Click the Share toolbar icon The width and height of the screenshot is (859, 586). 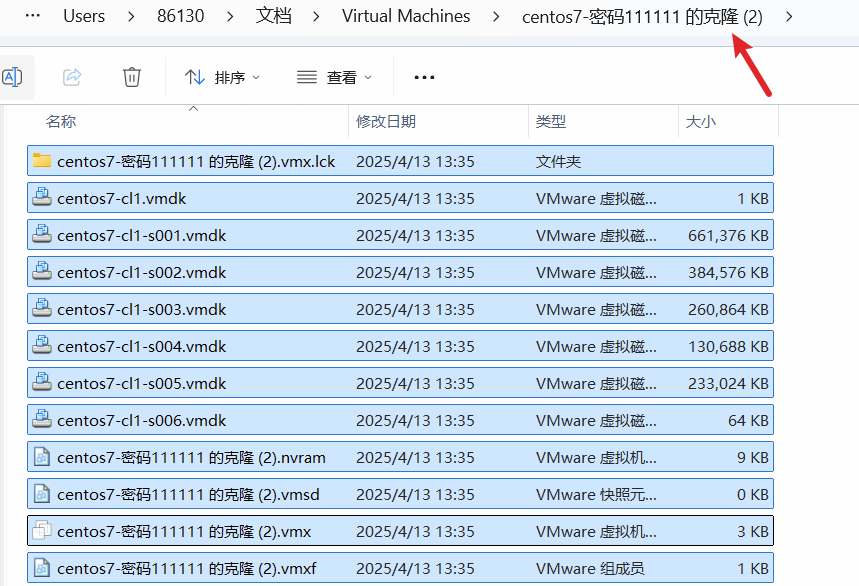tap(72, 77)
